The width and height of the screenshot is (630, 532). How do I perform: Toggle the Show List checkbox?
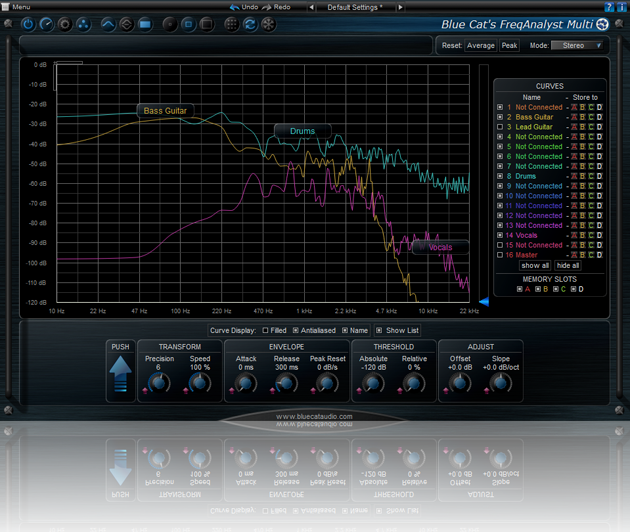pos(379,330)
